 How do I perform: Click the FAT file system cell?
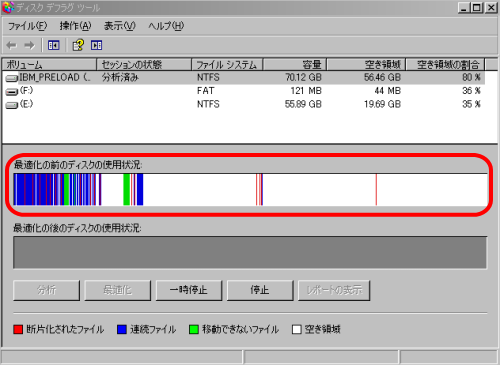[205, 91]
